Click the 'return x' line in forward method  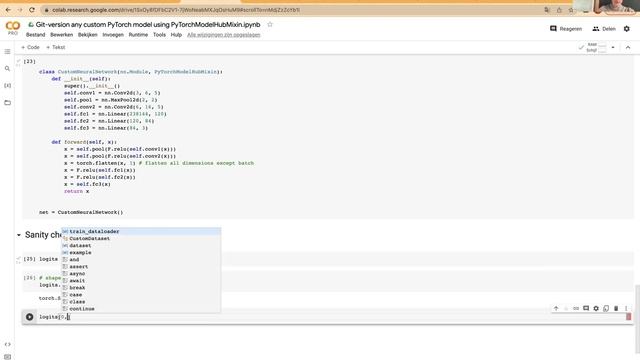pyautogui.click(x=76, y=191)
